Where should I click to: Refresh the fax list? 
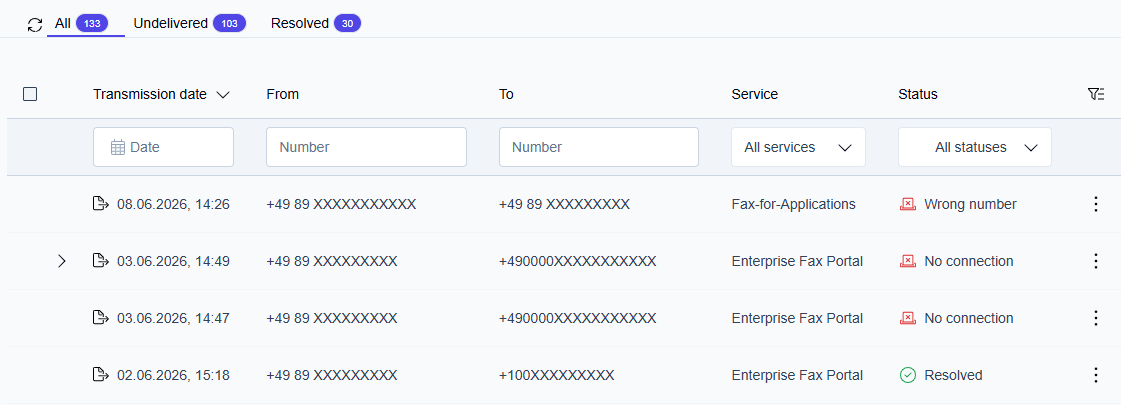[35, 24]
